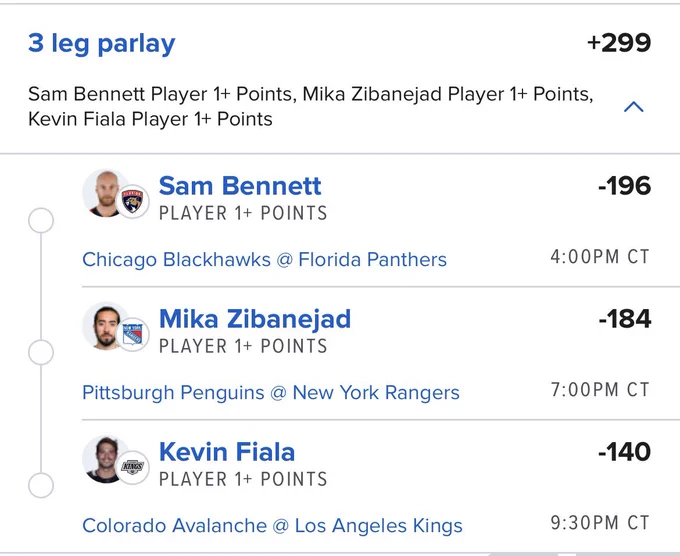Collapse the 3 leg parlay details chevron

click(634, 106)
